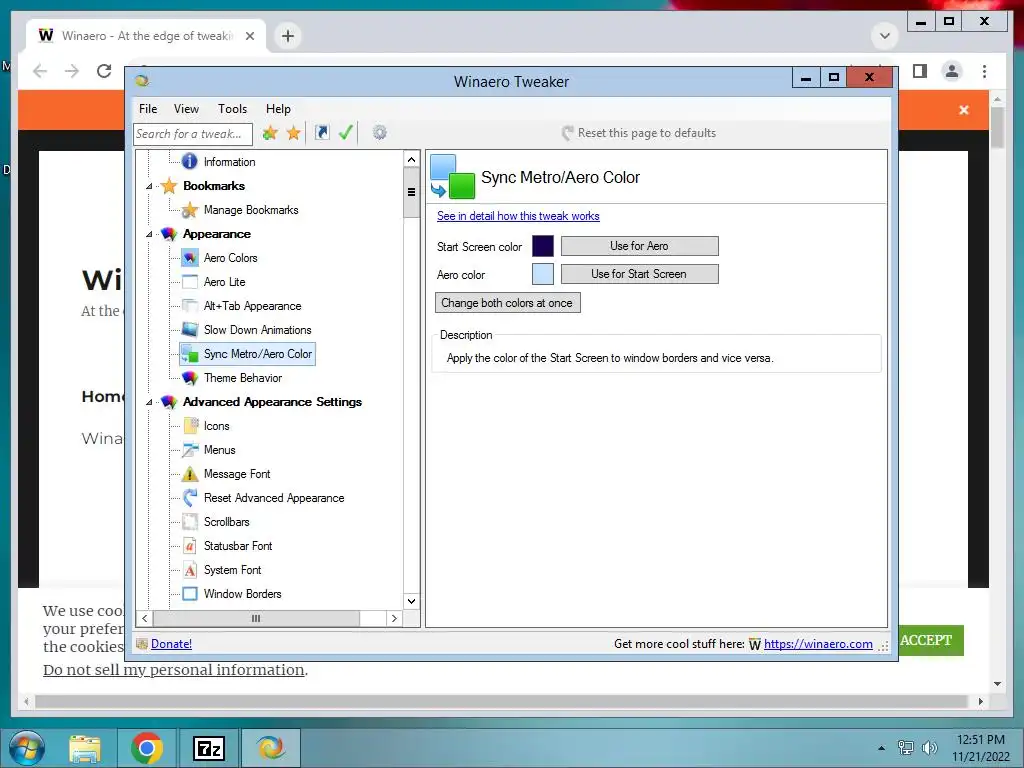Click the Chrome icon in the taskbar

point(146,748)
